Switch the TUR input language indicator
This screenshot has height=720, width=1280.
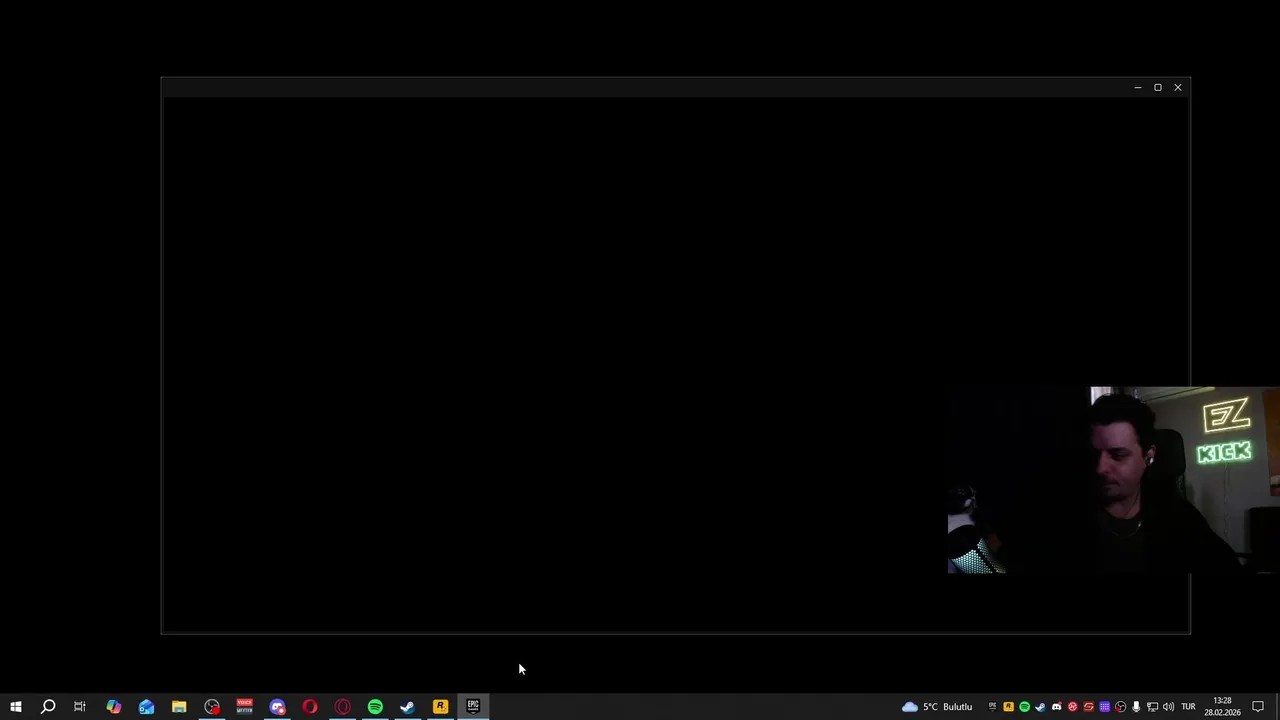(1189, 707)
